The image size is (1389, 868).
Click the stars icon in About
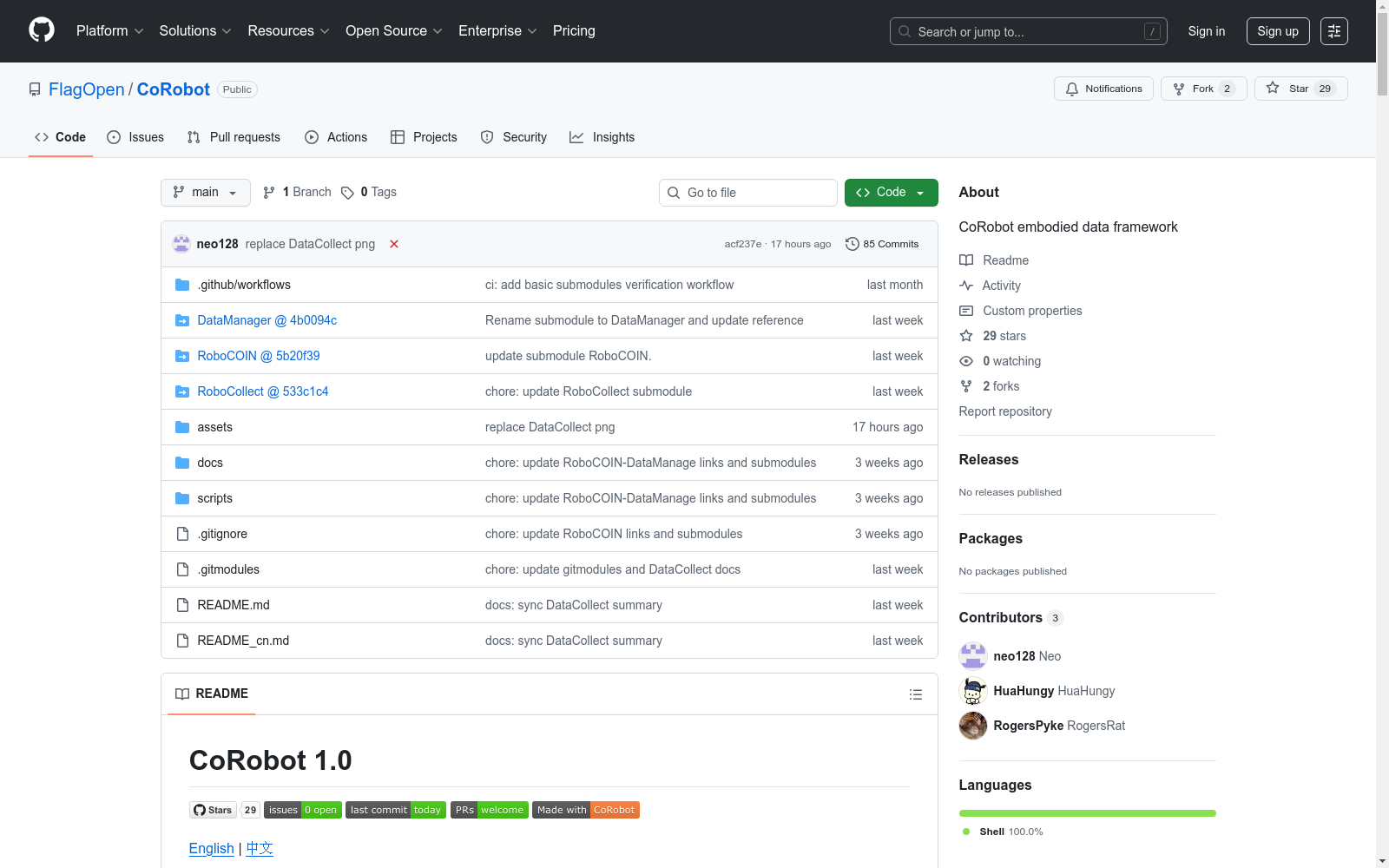(966, 336)
